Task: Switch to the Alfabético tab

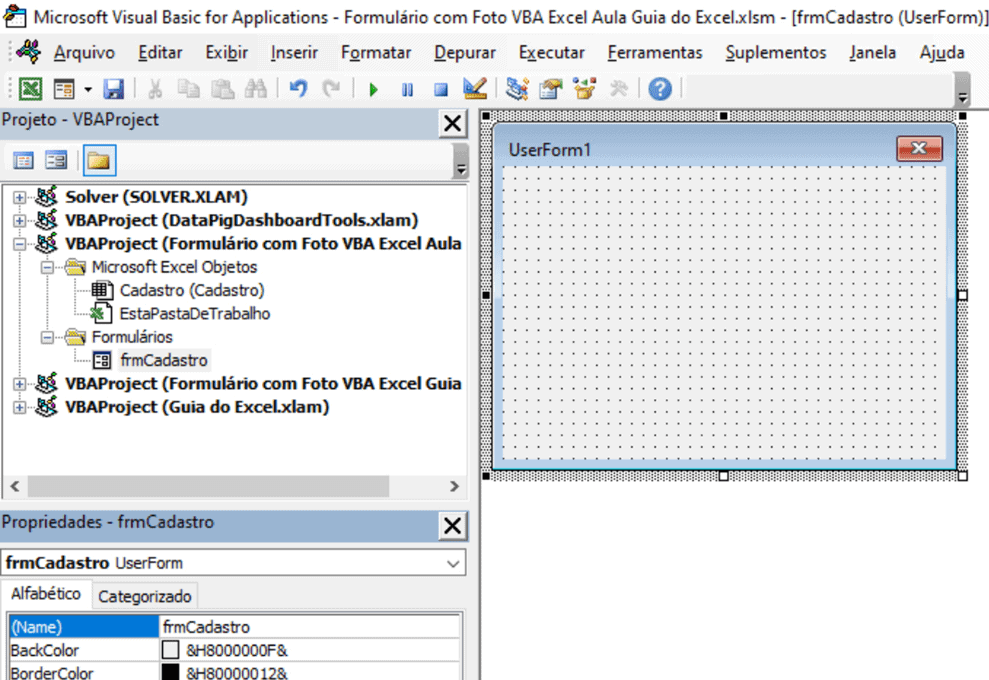Action: tap(46, 594)
